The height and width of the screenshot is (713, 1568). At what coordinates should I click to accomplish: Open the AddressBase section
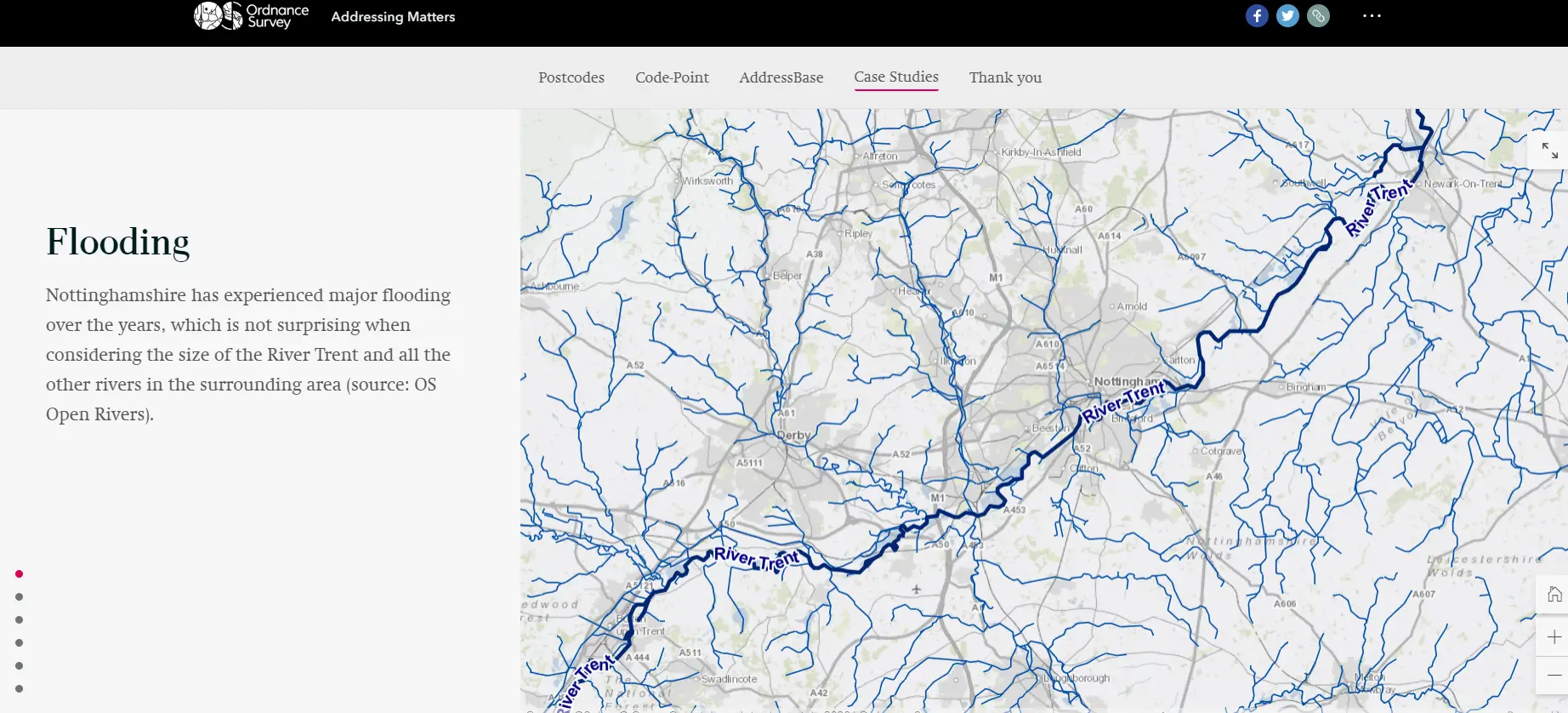point(781,77)
